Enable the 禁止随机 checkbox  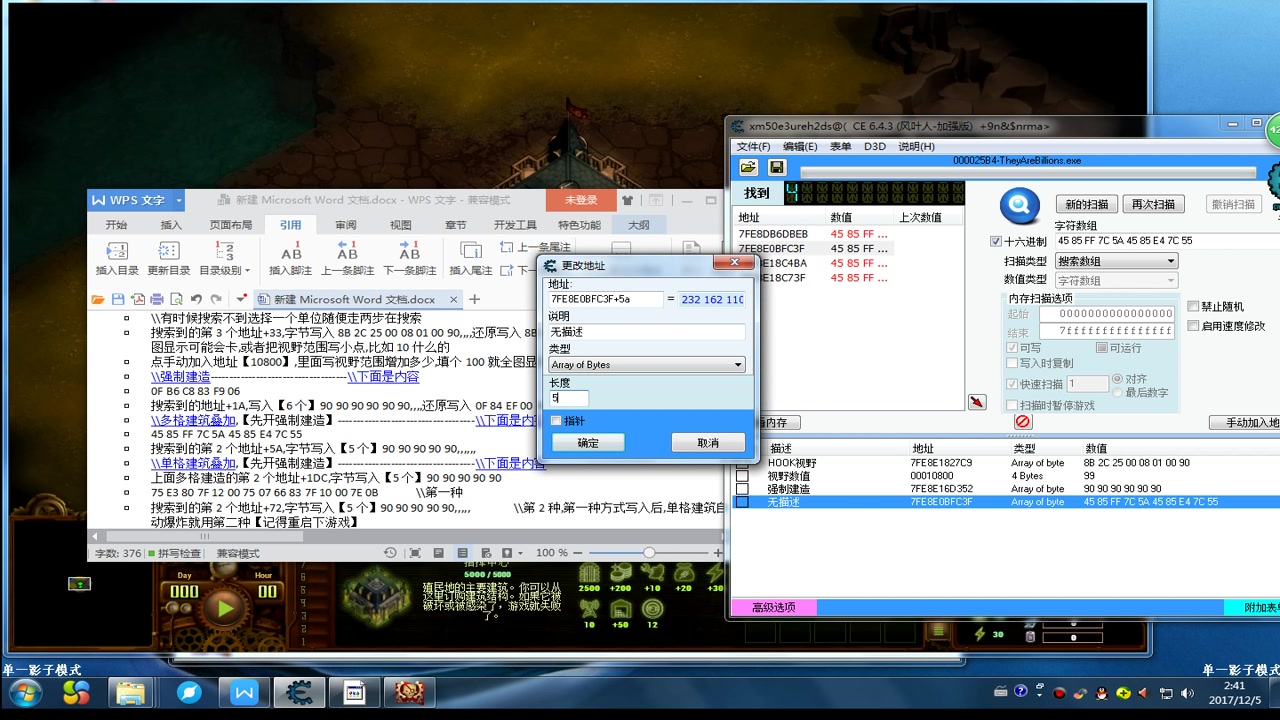tap(1193, 306)
